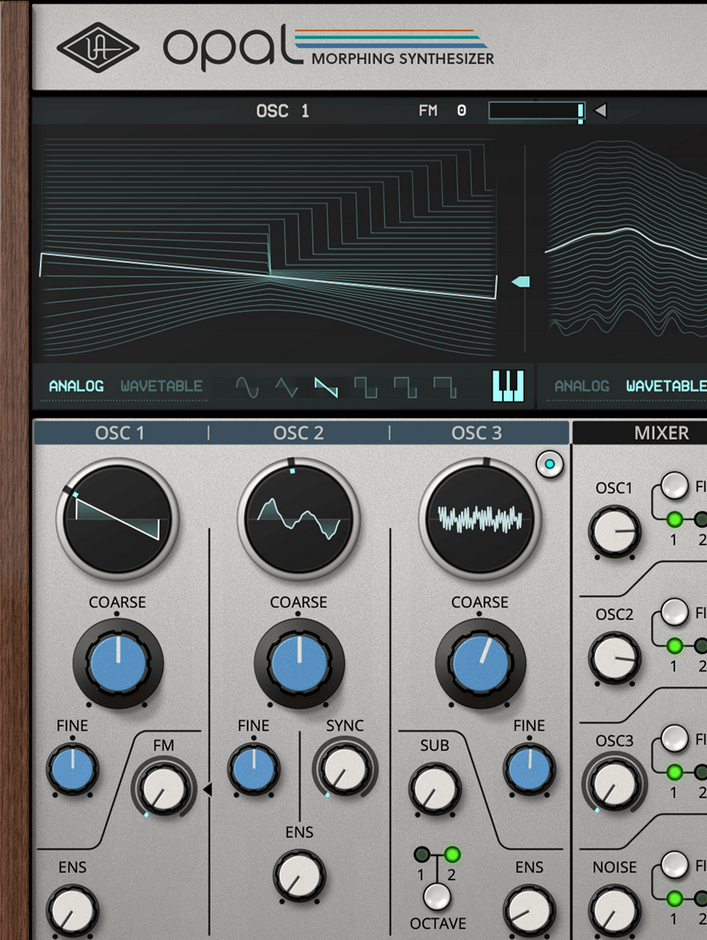Click the OSC 1 sawtooth waveform display knob
707x940 pixels.
117,519
